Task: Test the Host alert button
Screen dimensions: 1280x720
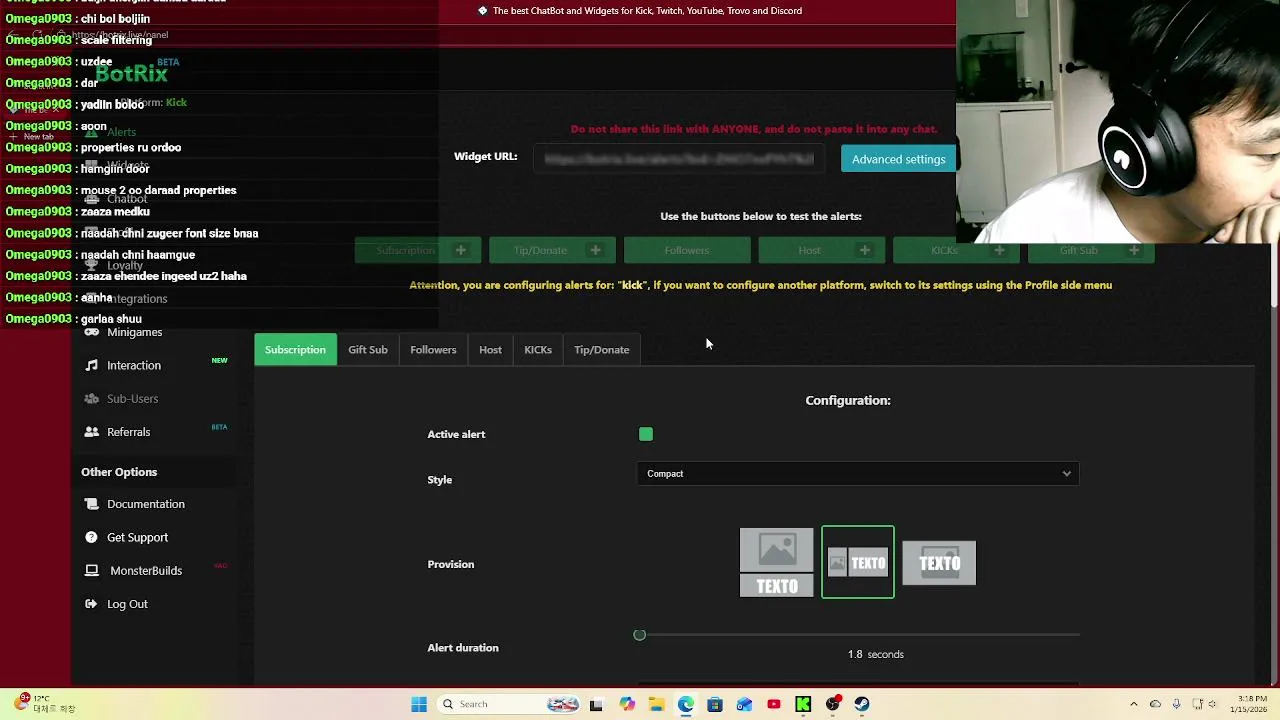Action: click(x=821, y=250)
